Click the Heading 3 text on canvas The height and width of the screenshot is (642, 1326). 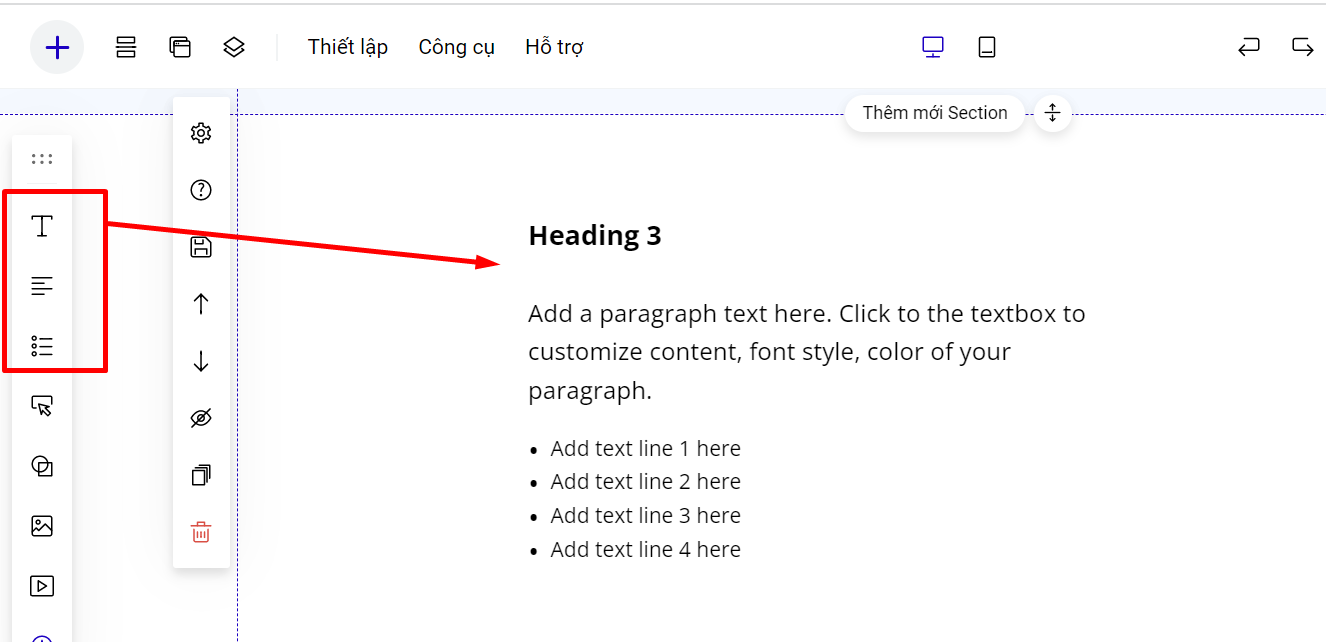[595, 236]
